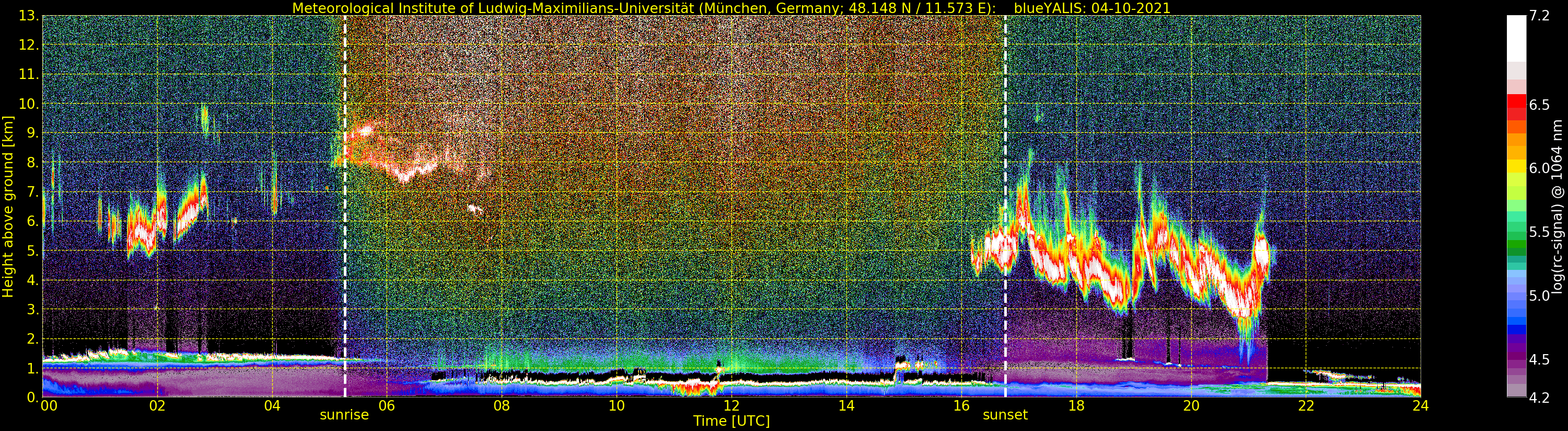The width and height of the screenshot is (1568, 431).
Task: Click the height axis tick label 10
Action: (x=29, y=104)
